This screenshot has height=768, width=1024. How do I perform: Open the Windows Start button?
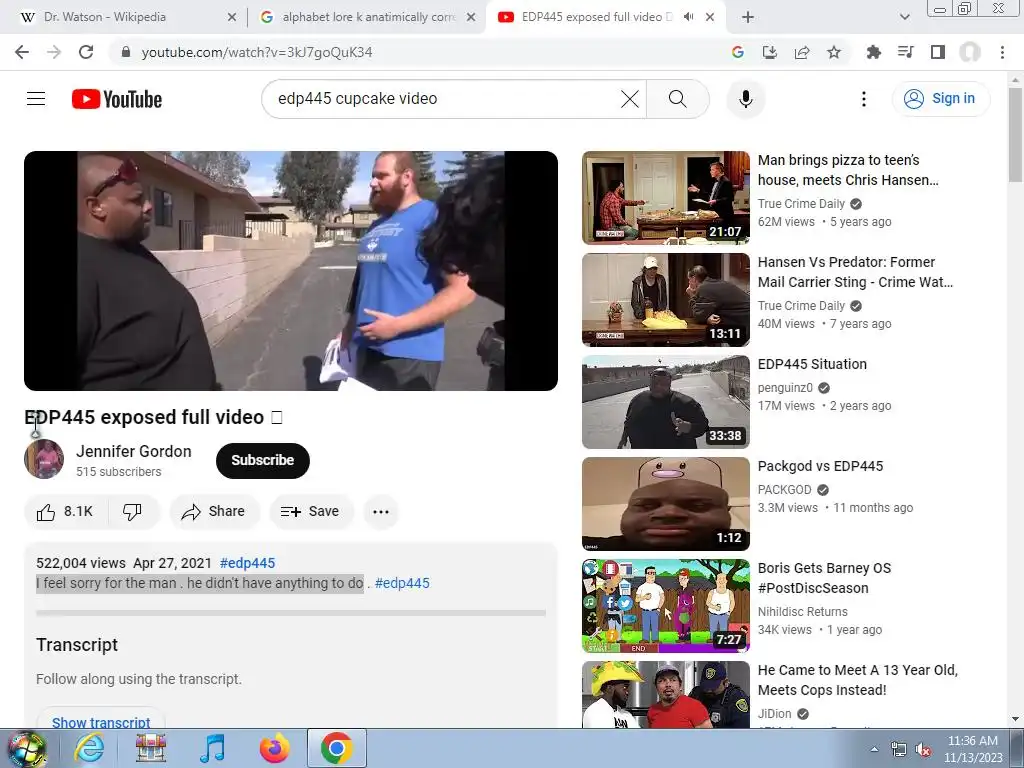click(27, 748)
